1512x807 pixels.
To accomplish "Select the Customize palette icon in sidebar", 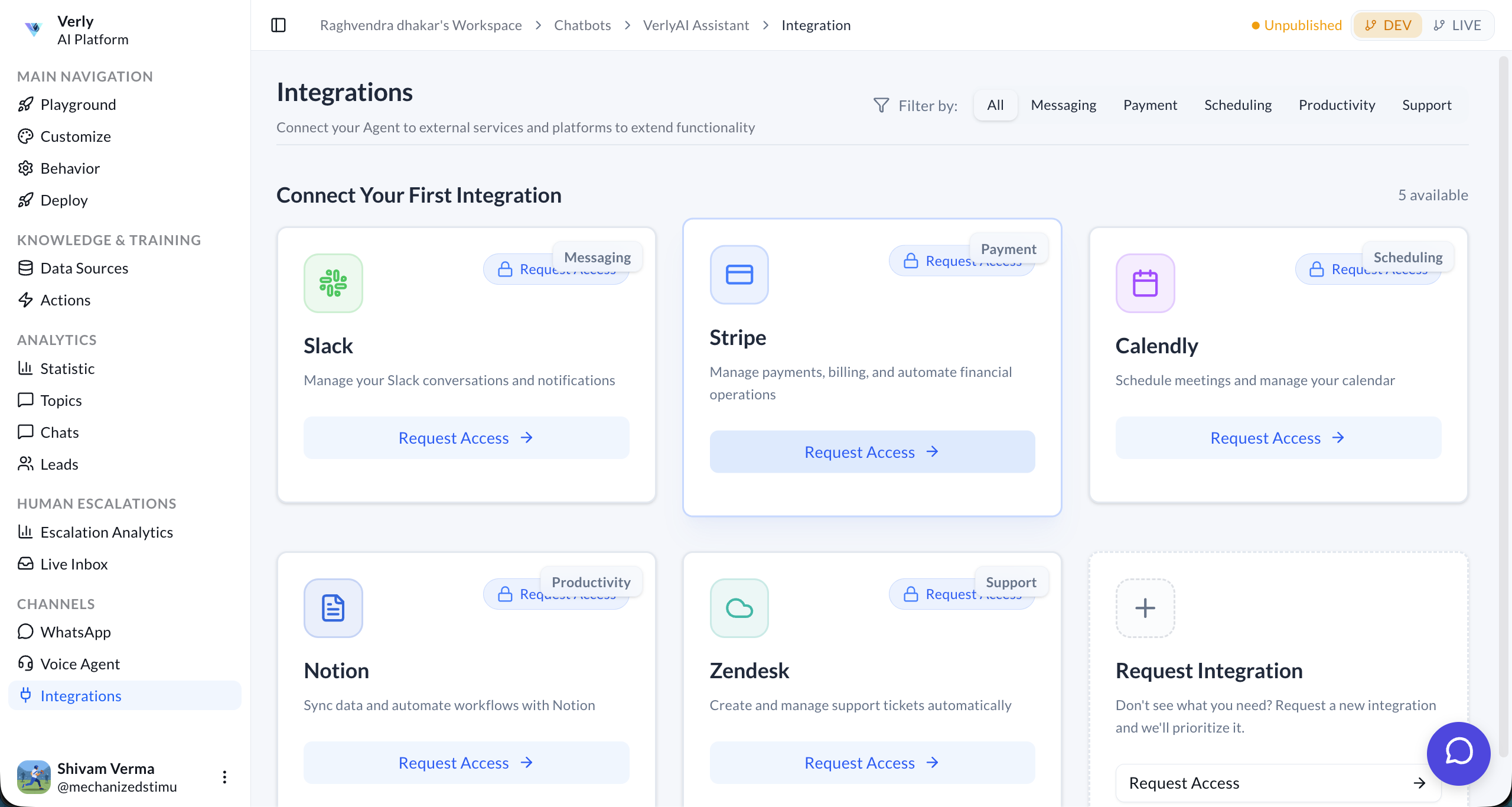I will (x=25, y=136).
